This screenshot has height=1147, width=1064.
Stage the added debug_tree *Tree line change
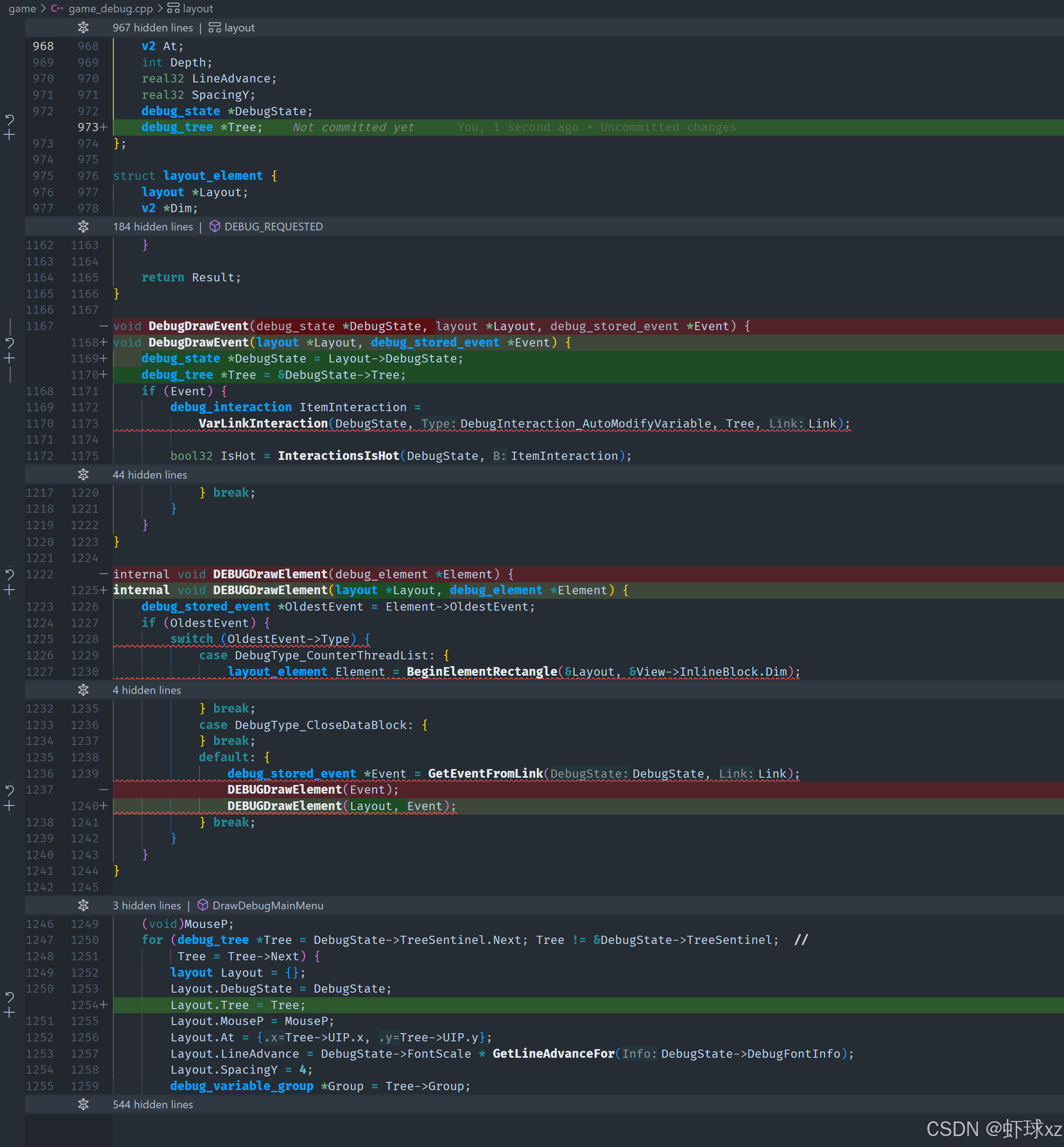9,135
